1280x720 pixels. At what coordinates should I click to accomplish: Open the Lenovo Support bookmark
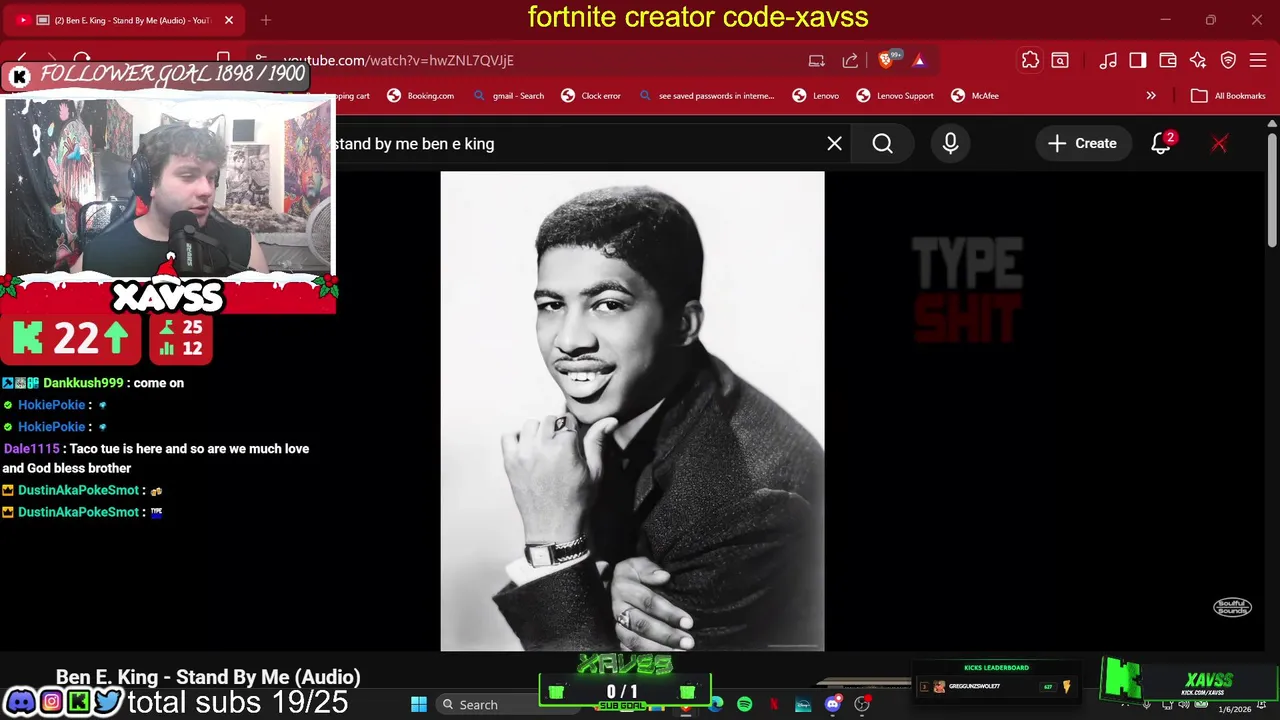[x=895, y=96]
